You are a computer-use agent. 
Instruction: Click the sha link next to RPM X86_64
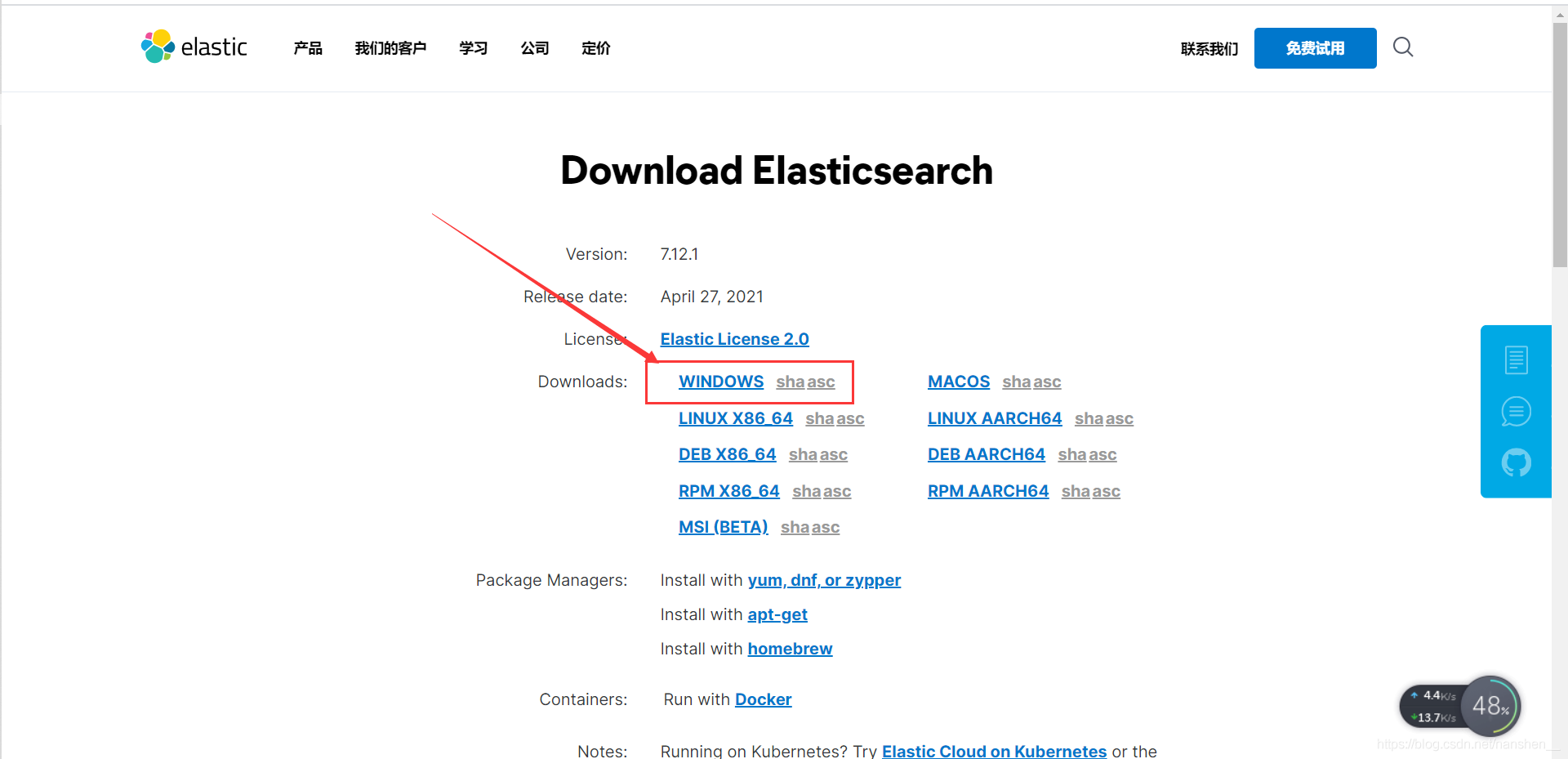[806, 491]
